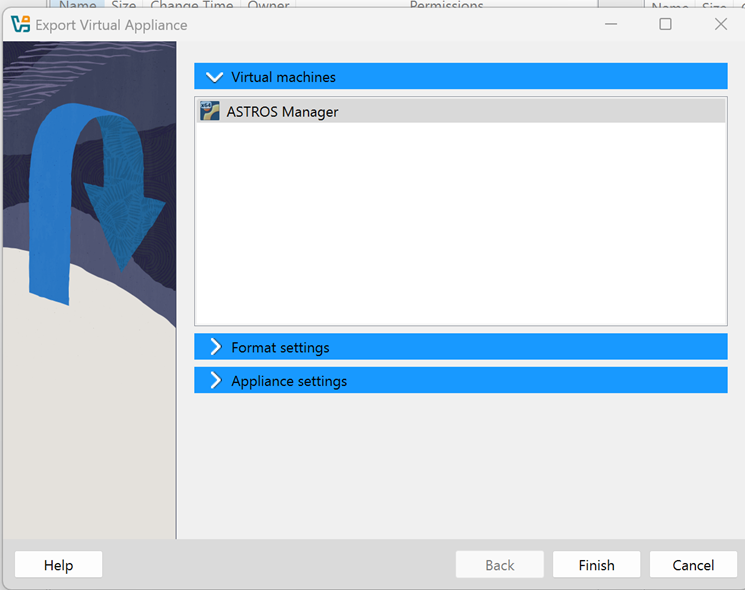Click empty space in the virtual machines list
Screen dimensions: 745x590
point(460,230)
